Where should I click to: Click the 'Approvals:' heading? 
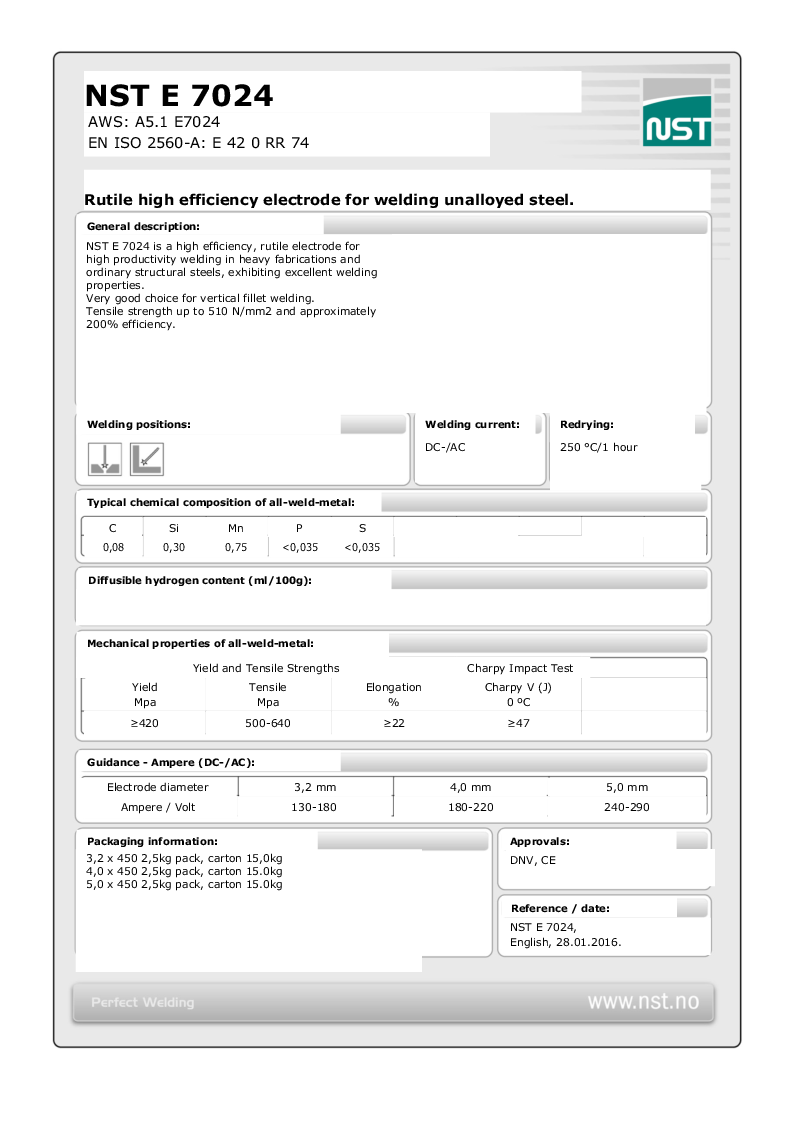click(x=540, y=842)
